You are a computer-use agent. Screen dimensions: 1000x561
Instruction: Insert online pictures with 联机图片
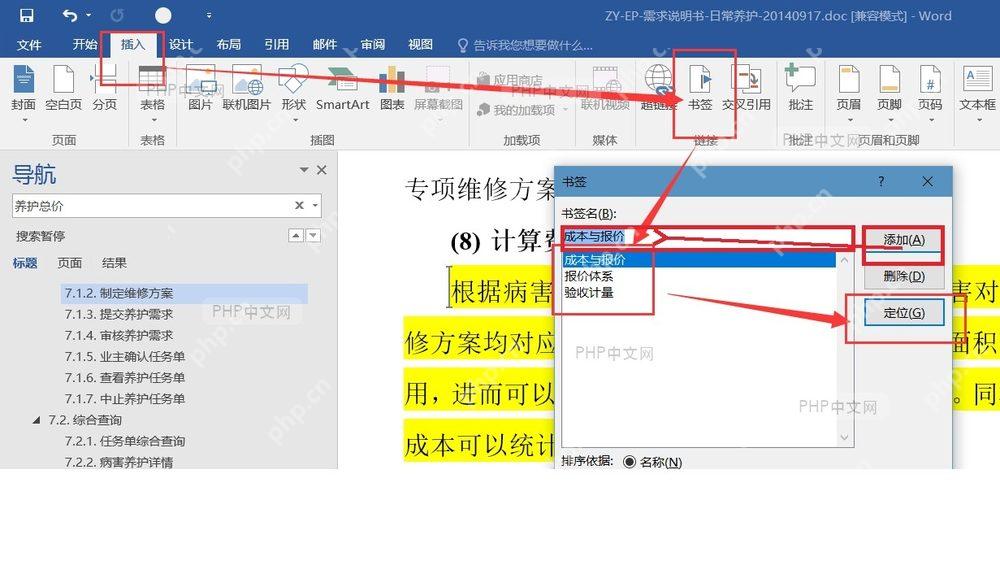[x=247, y=89]
